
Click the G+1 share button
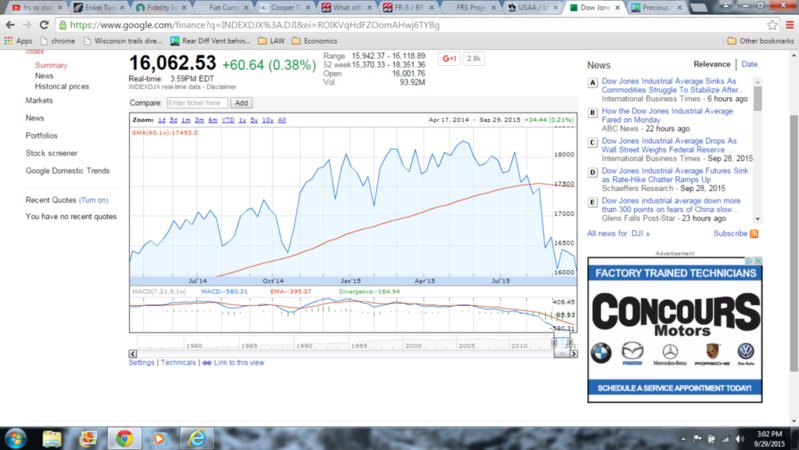pyautogui.click(x=449, y=59)
